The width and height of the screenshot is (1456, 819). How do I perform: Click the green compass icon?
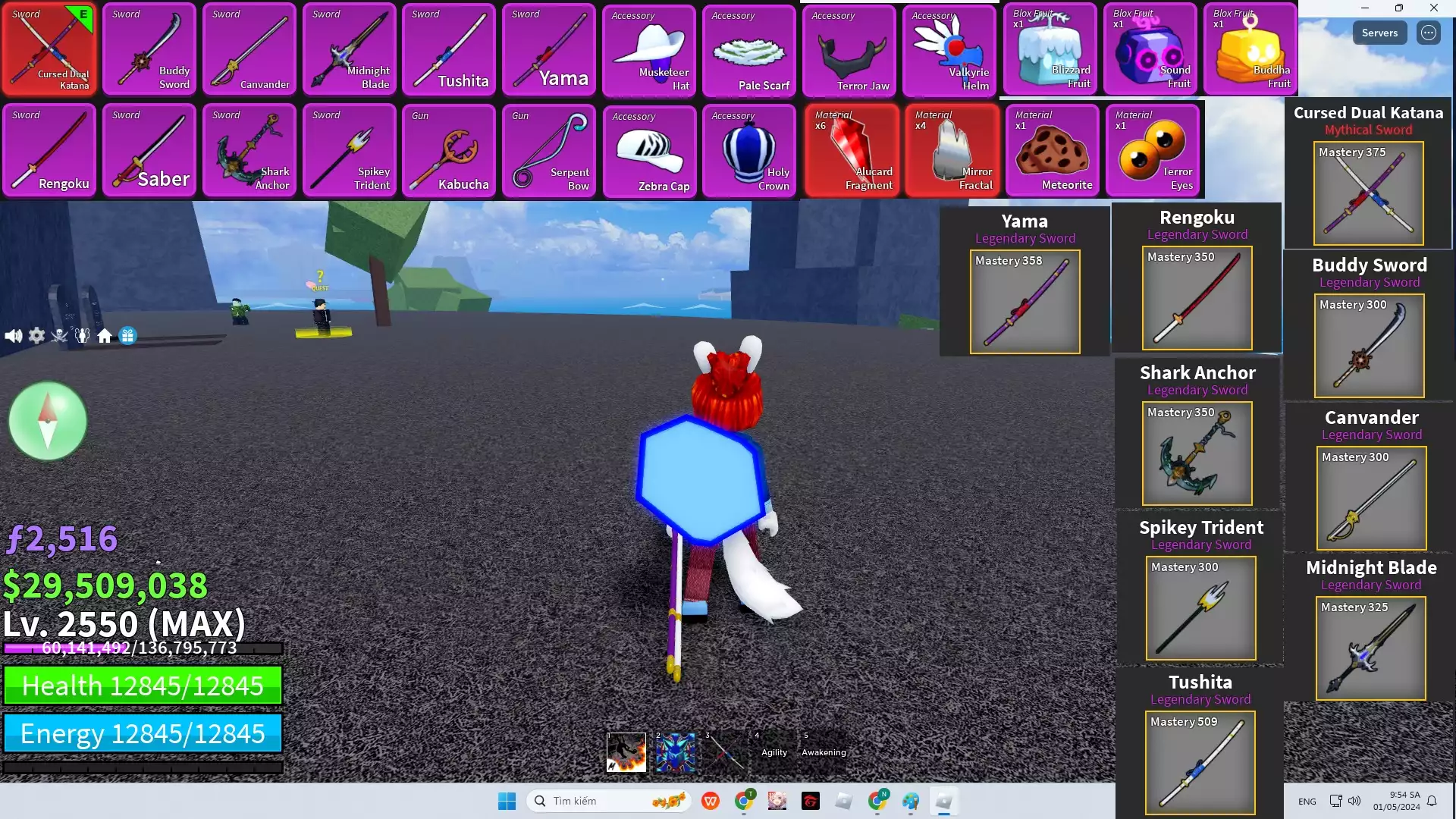point(48,421)
